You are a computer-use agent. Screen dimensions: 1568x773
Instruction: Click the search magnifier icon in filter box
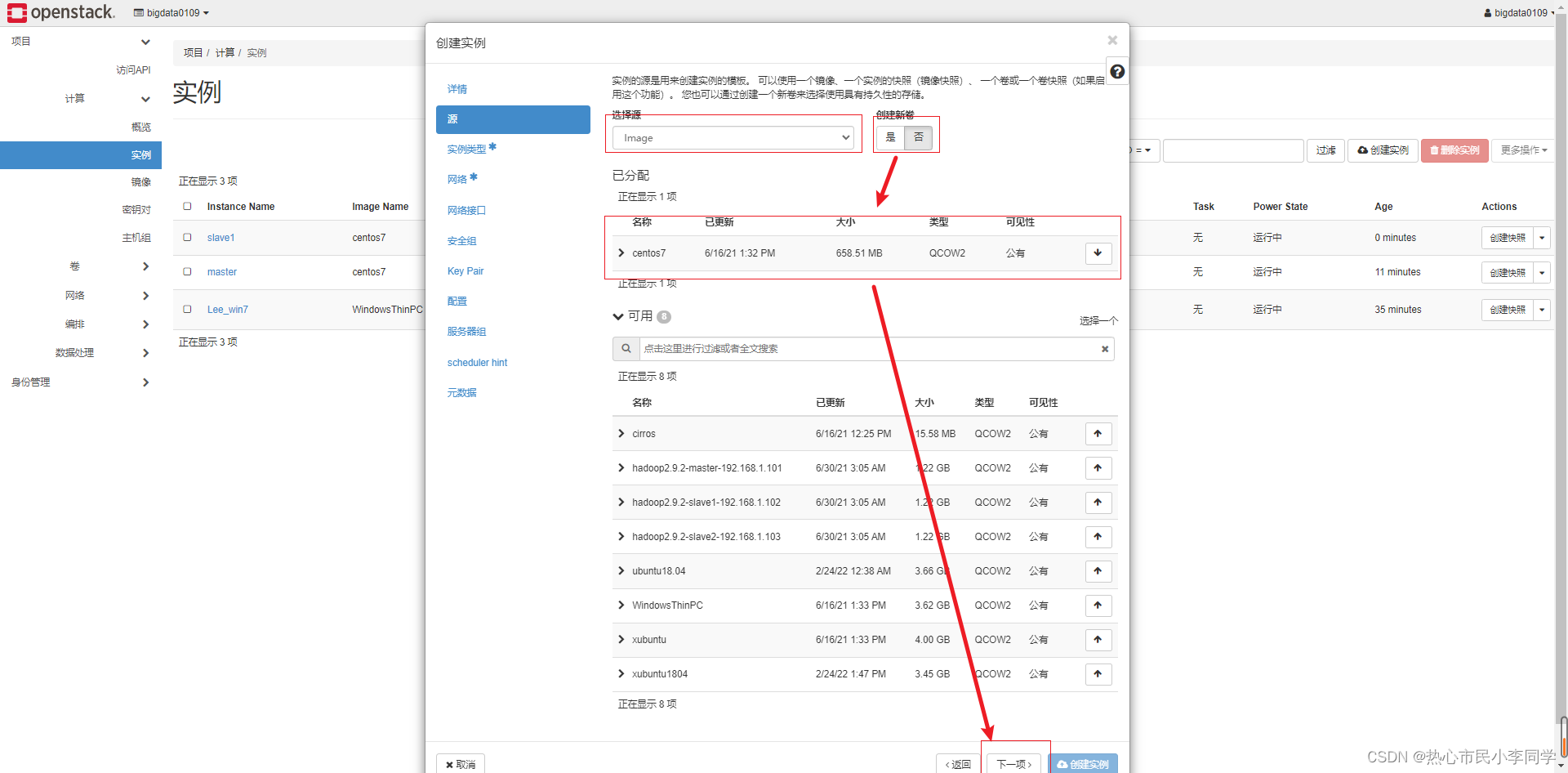(626, 349)
